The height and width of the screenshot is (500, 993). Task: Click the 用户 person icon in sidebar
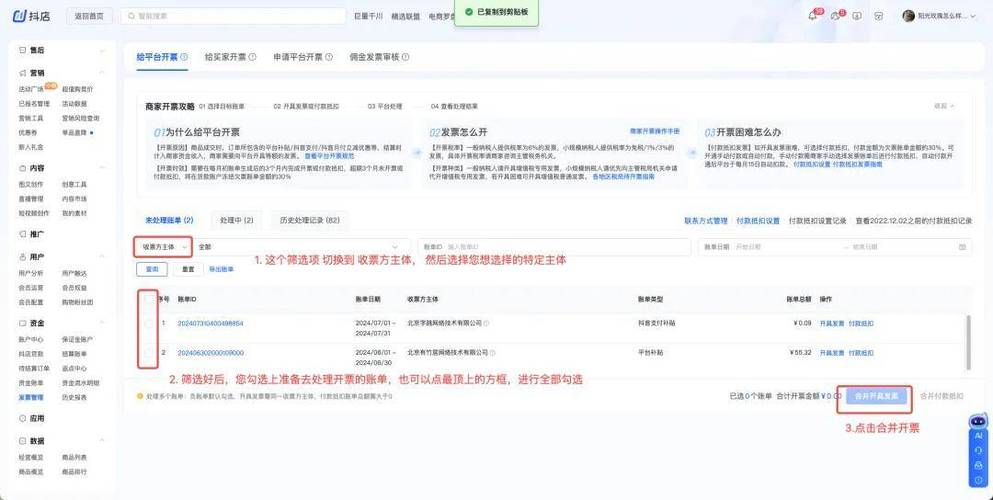click(23, 257)
